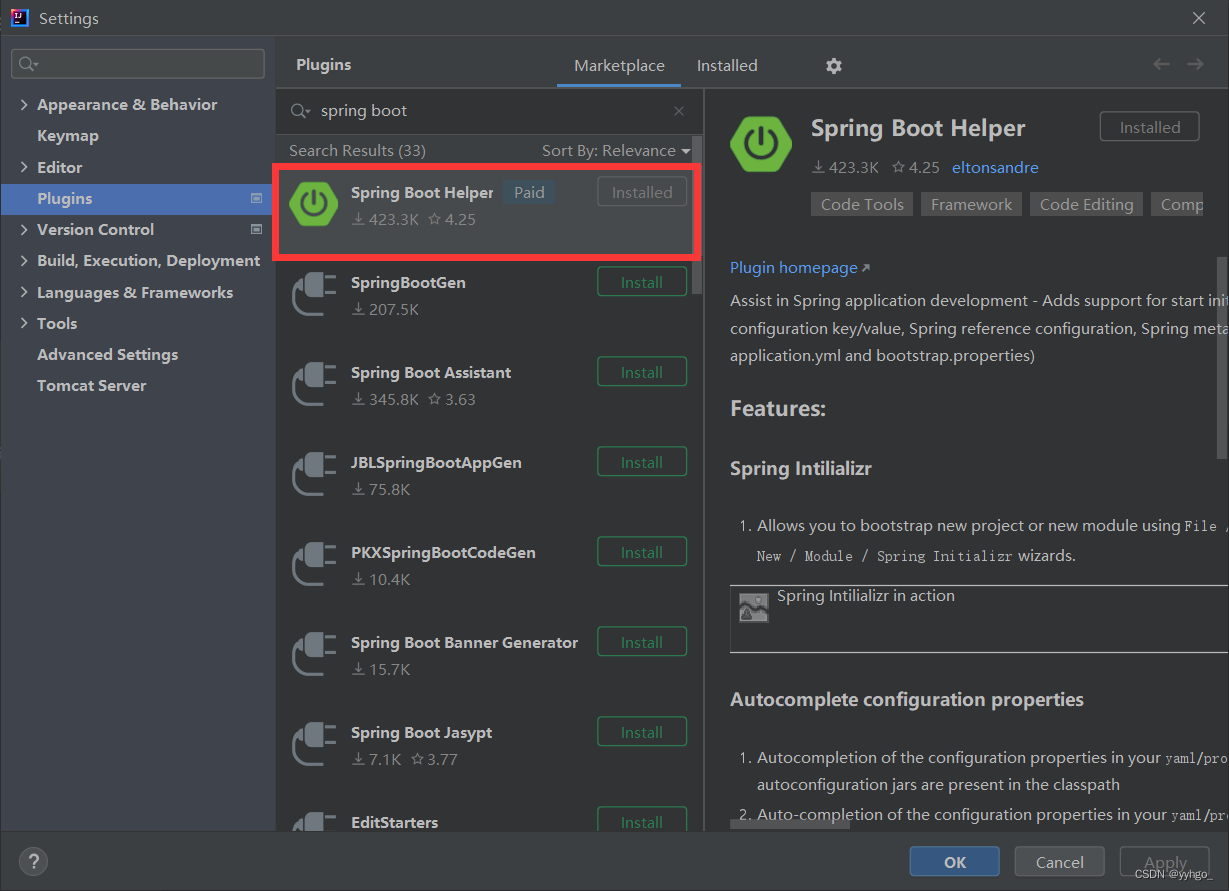Select the Spring Boot Helper plugin icon
Image resolution: width=1229 pixels, height=891 pixels.
[x=314, y=204]
